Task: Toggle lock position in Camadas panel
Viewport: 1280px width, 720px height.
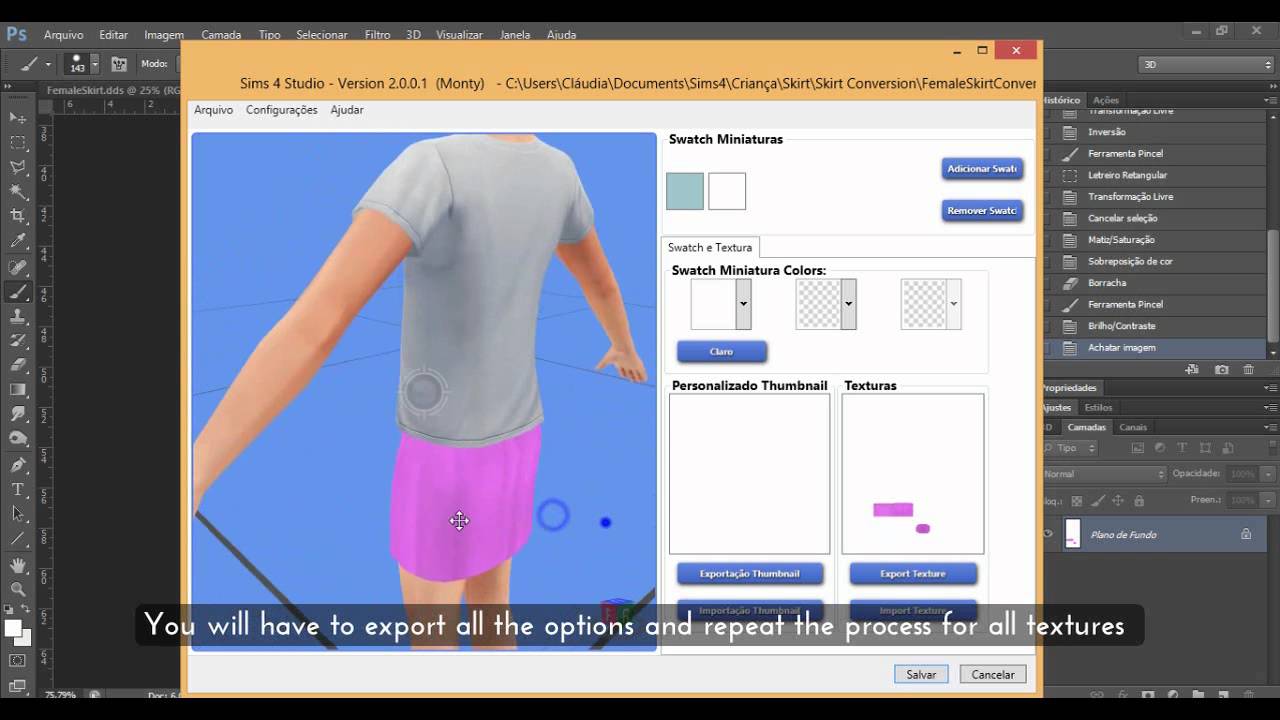Action: tap(1118, 500)
